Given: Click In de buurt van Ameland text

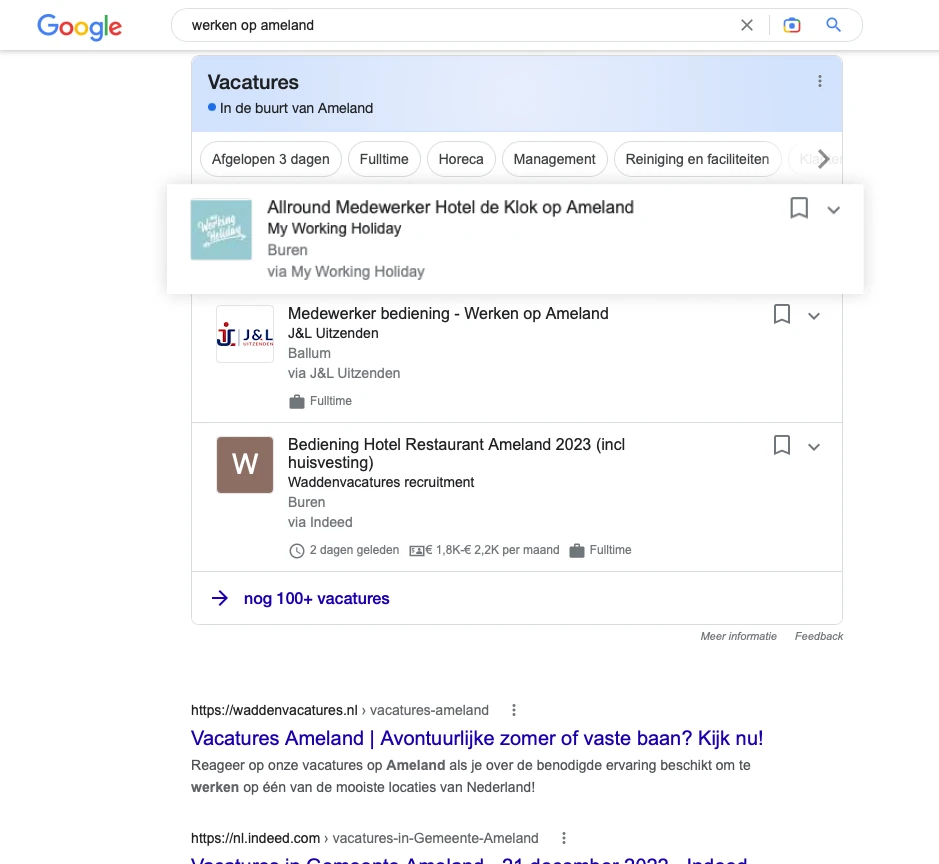Looking at the screenshot, I should tap(296, 108).
